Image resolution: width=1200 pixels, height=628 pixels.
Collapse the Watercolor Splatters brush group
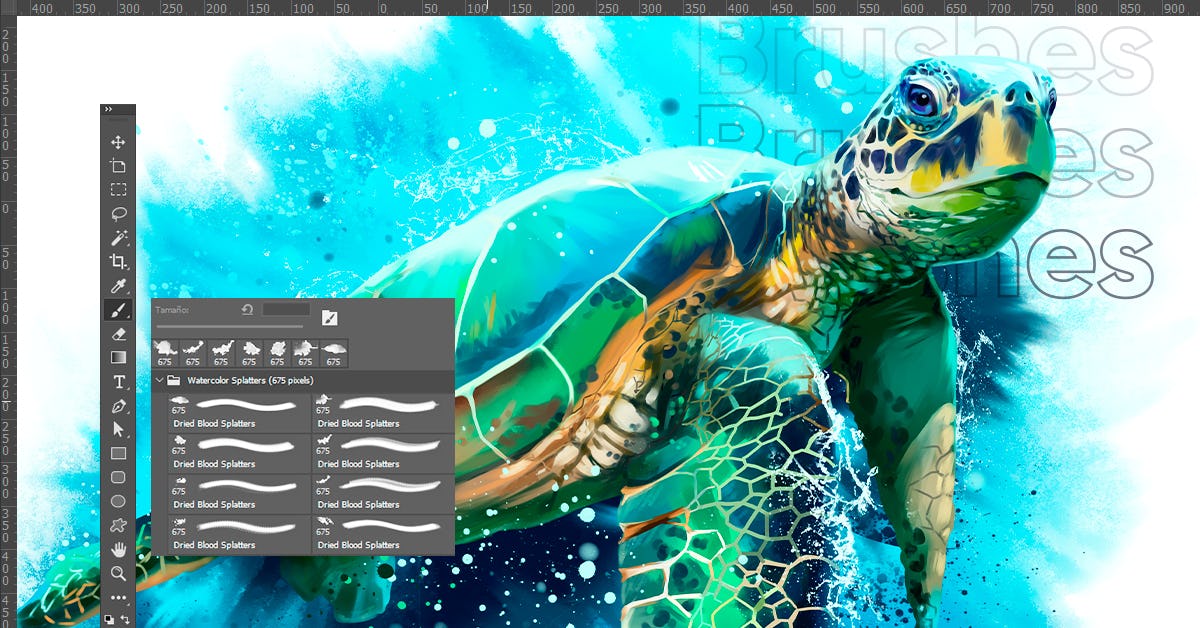[159, 381]
